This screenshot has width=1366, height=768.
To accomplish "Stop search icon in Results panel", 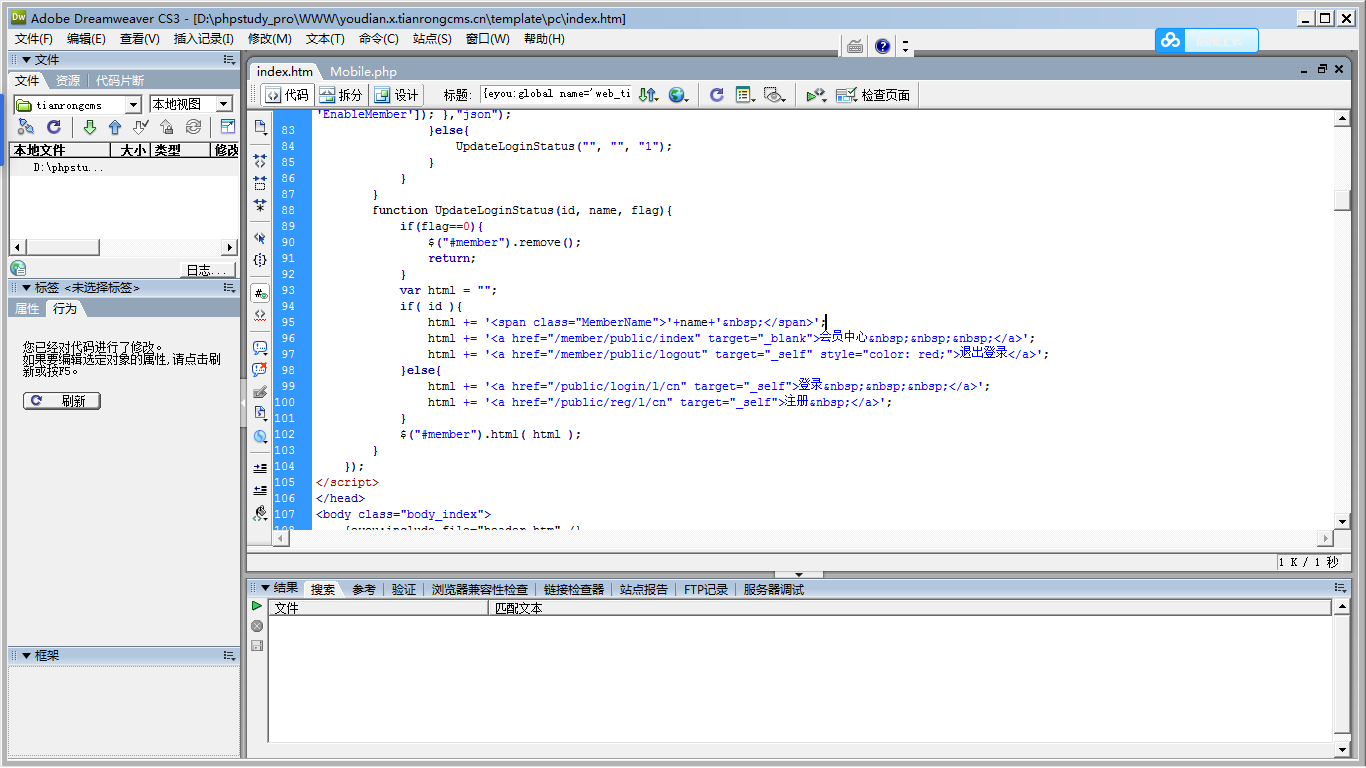I will [257, 626].
